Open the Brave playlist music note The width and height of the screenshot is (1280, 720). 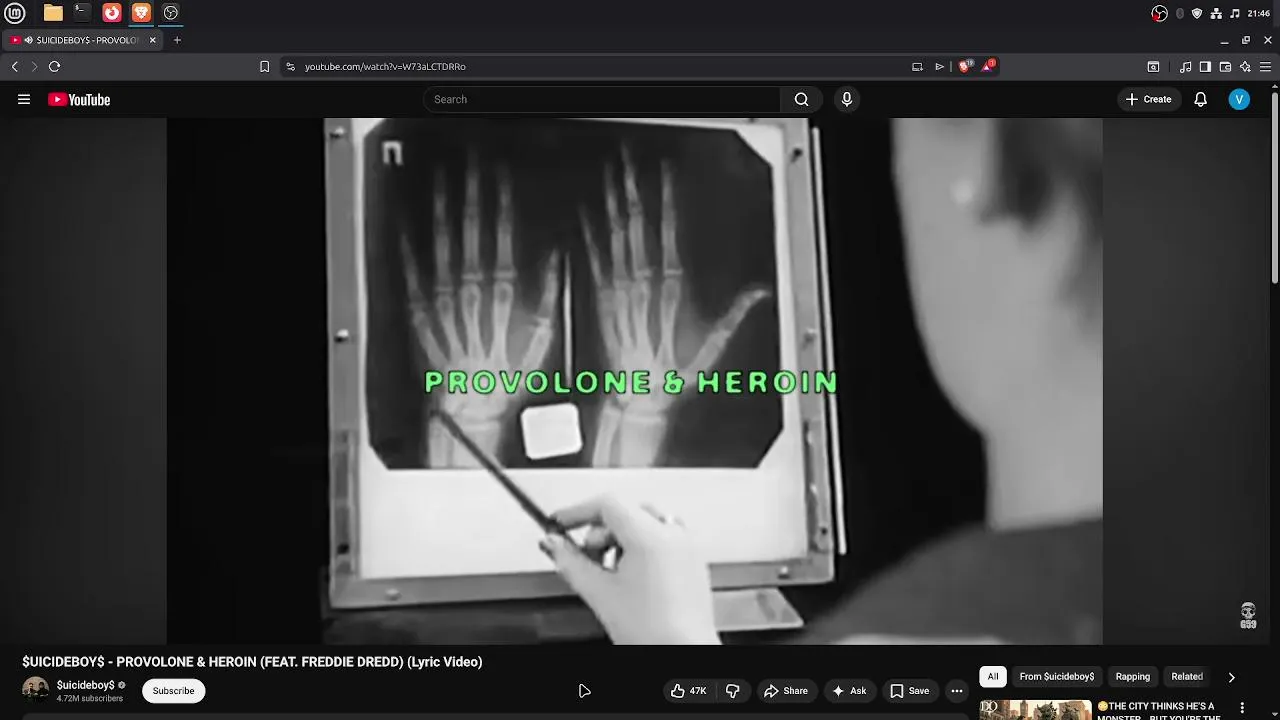1185,67
